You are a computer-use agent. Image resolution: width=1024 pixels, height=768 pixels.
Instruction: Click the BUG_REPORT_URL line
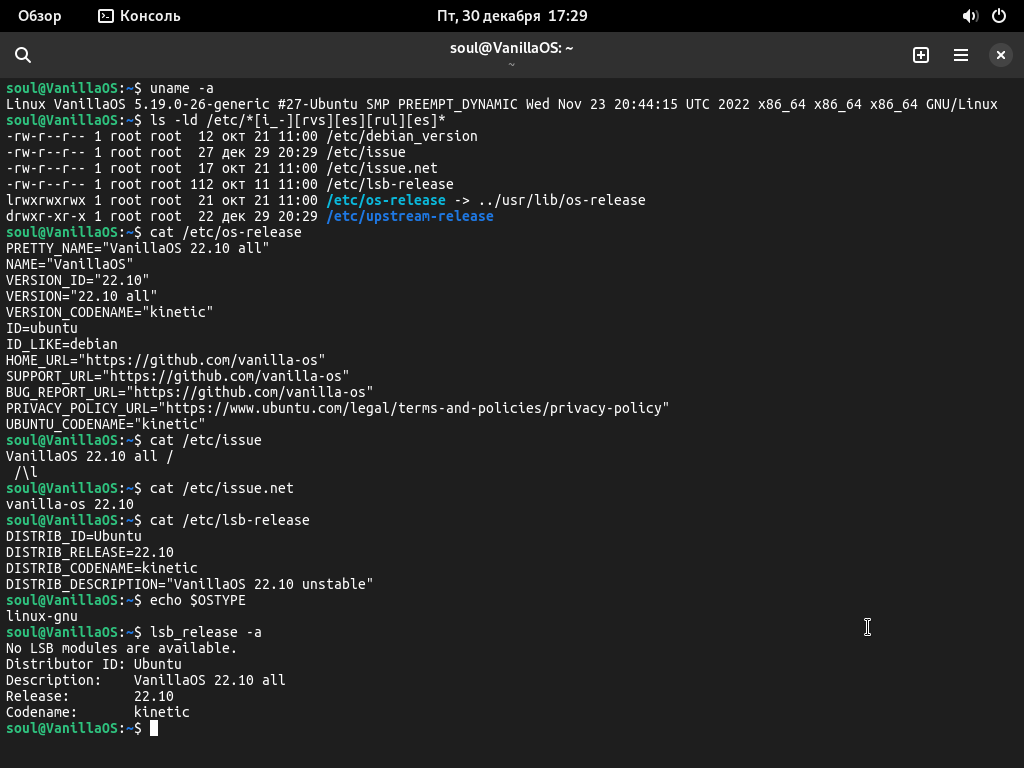(189, 392)
